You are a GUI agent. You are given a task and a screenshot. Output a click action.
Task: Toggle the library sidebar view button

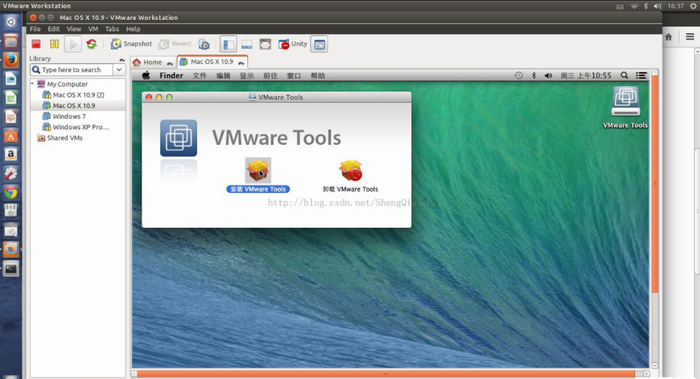pos(228,44)
